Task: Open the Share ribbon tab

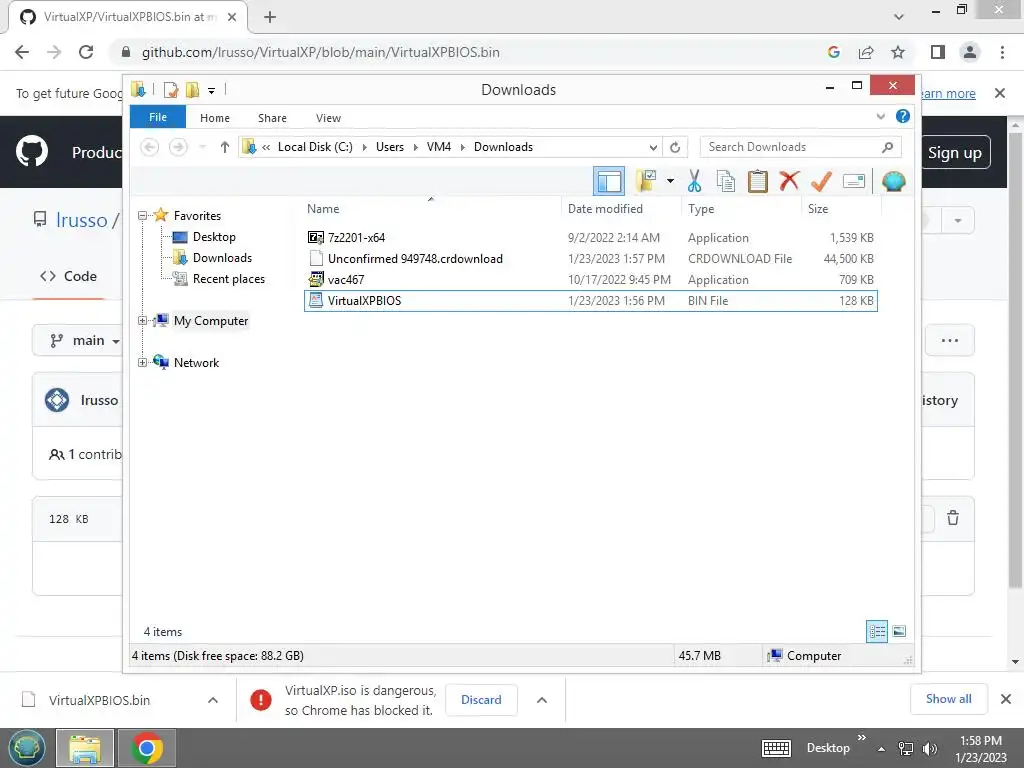Action: 272,118
